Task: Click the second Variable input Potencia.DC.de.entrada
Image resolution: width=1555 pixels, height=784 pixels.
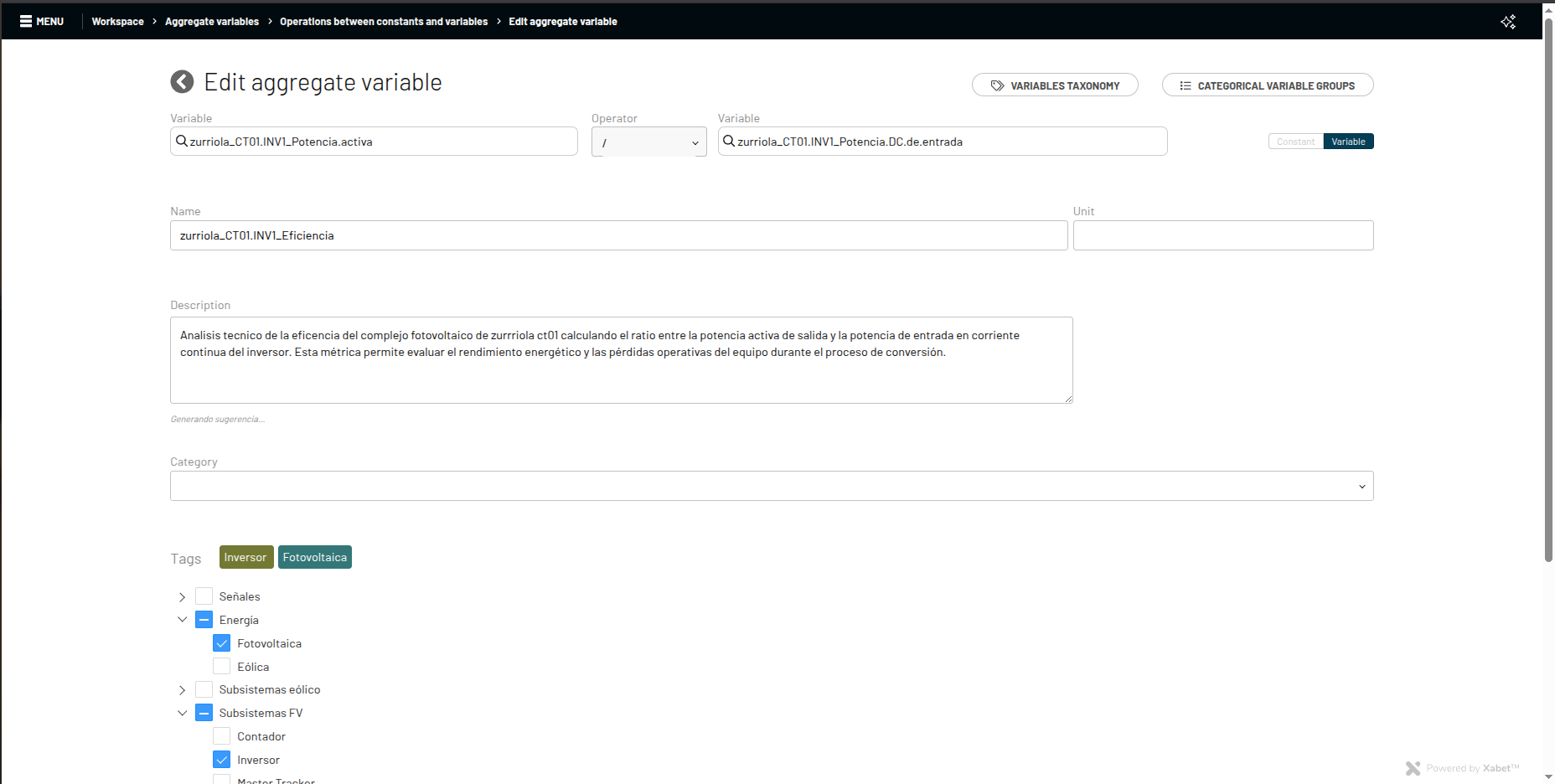Action: [943, 142]
